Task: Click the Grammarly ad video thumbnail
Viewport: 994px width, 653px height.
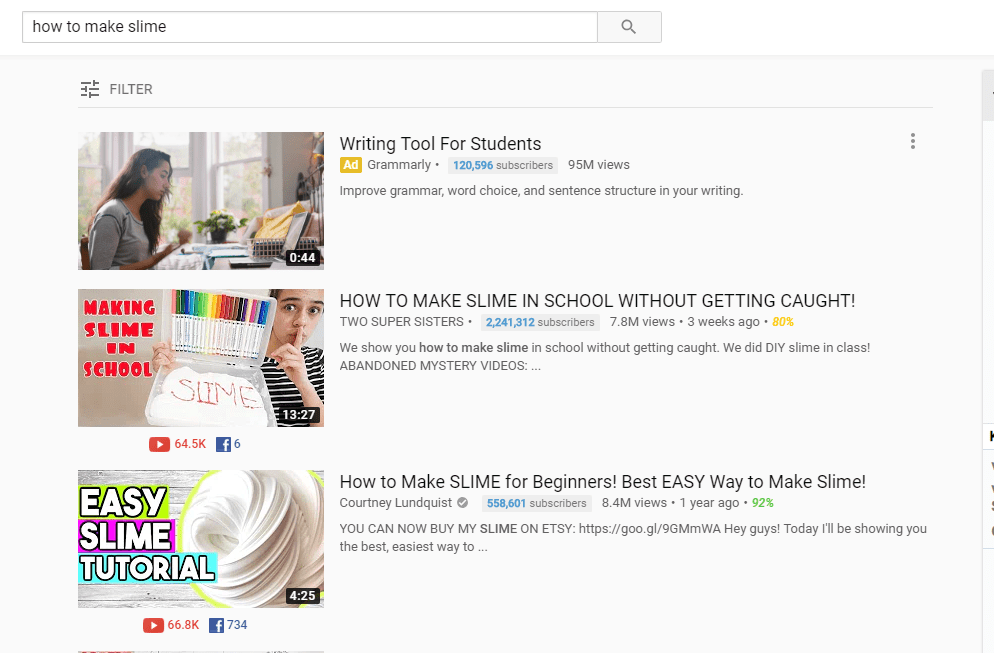Action: click(201, 201)
